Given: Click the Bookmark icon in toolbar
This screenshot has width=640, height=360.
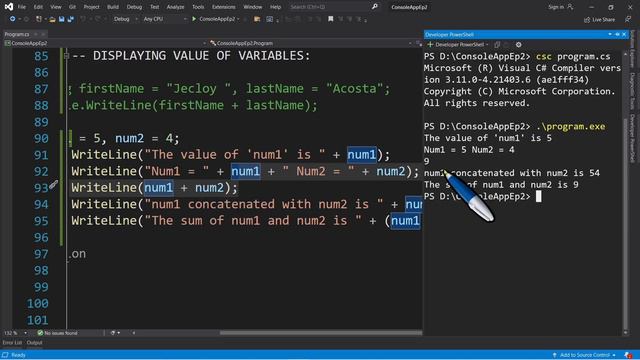Looking at the screenshot, I should 331,19.
